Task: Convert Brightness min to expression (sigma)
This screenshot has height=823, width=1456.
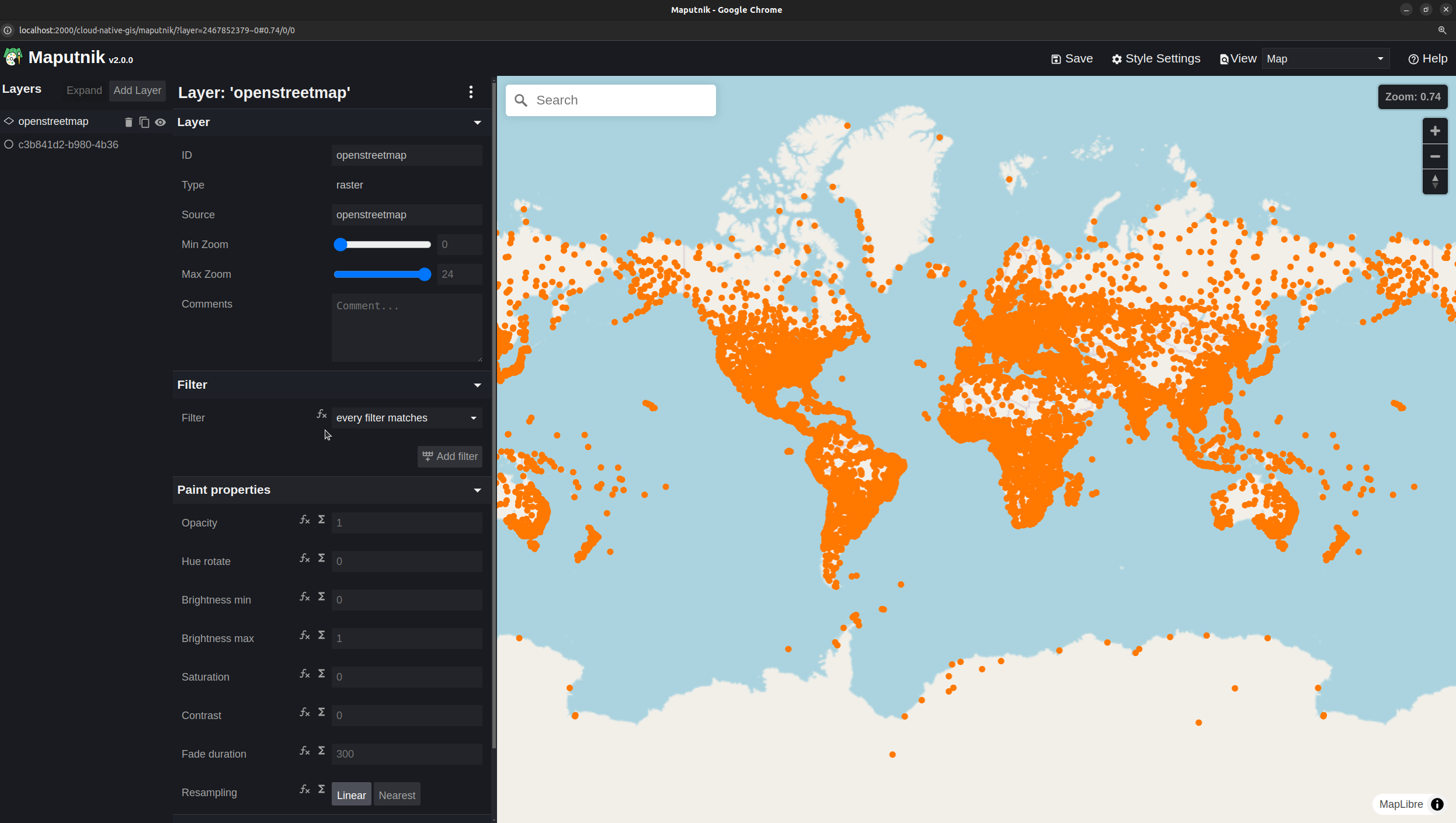Action: [321, 597]
